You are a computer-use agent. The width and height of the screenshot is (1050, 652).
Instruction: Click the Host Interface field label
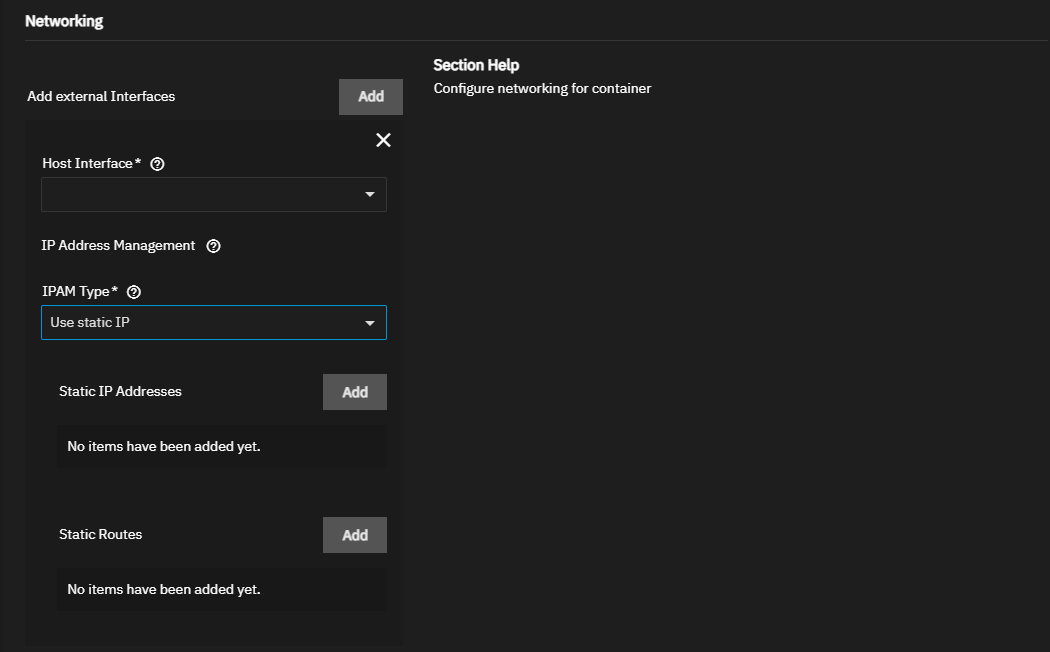tap(88, 163)
